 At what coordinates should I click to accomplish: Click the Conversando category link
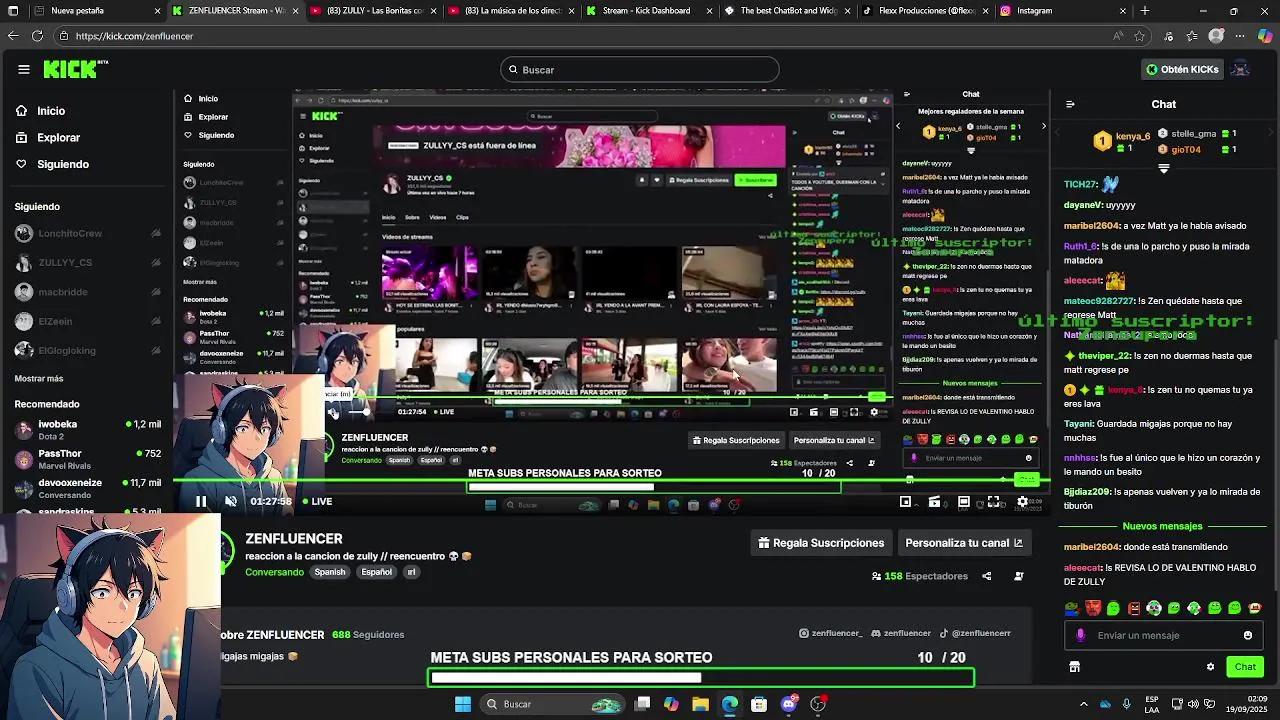[x=274, y=572]
